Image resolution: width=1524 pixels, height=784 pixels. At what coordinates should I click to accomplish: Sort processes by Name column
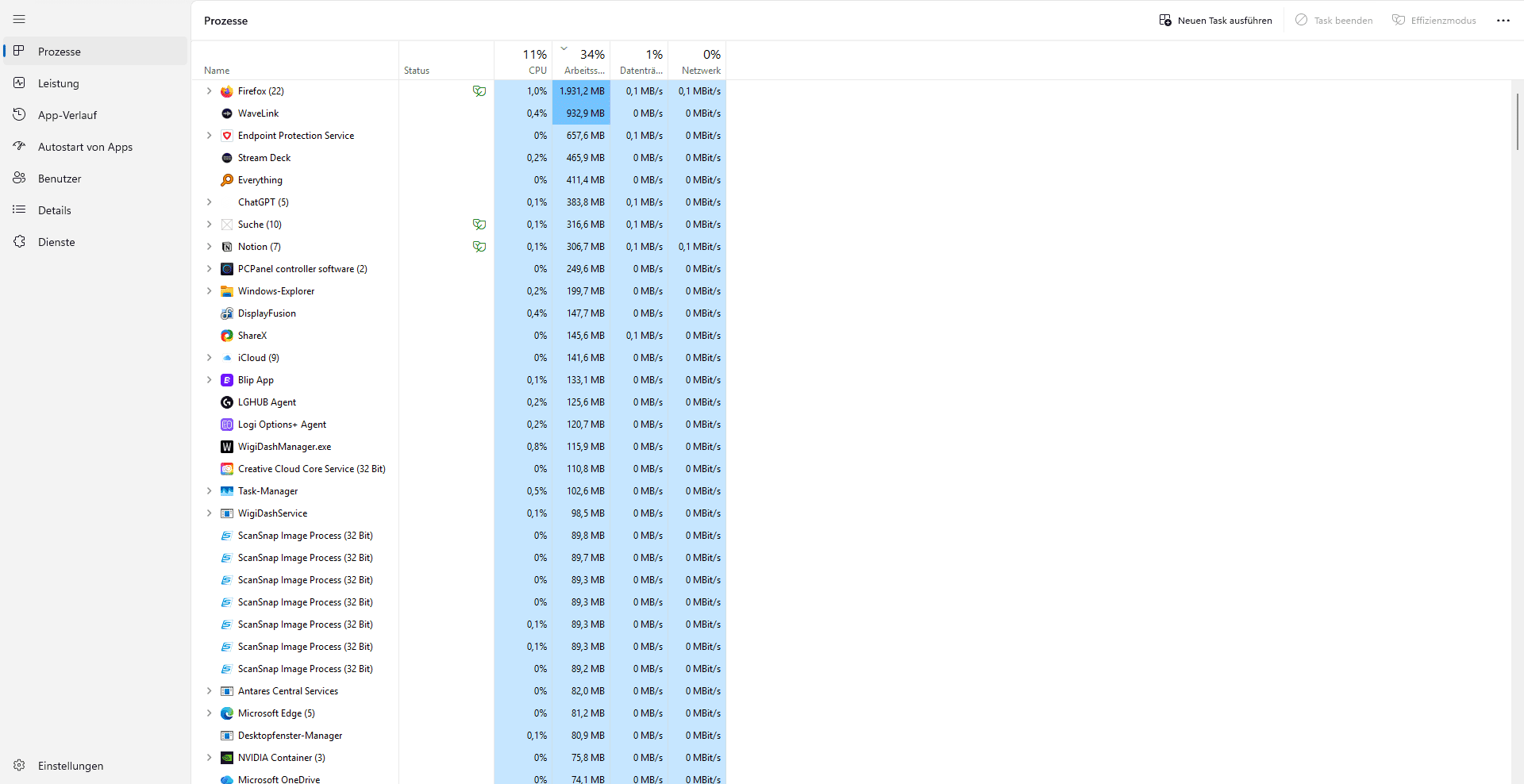(295, 61)
